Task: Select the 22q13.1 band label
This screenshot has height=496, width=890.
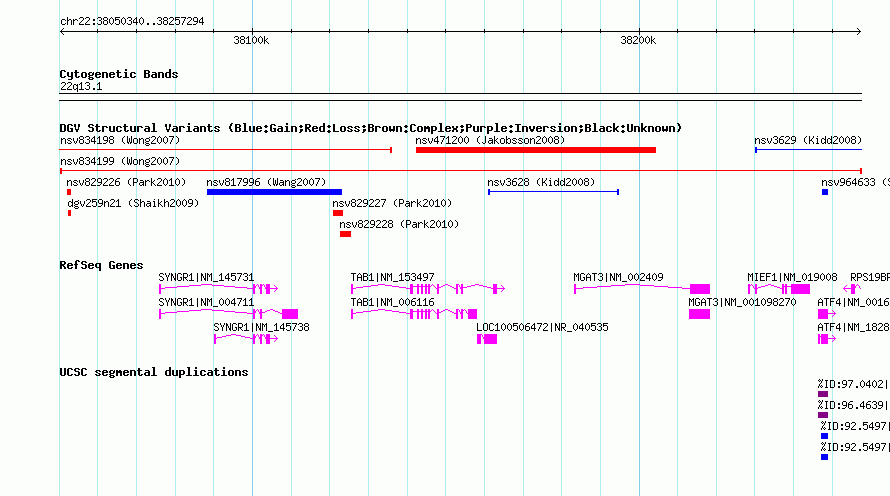Action: [81, 86]
